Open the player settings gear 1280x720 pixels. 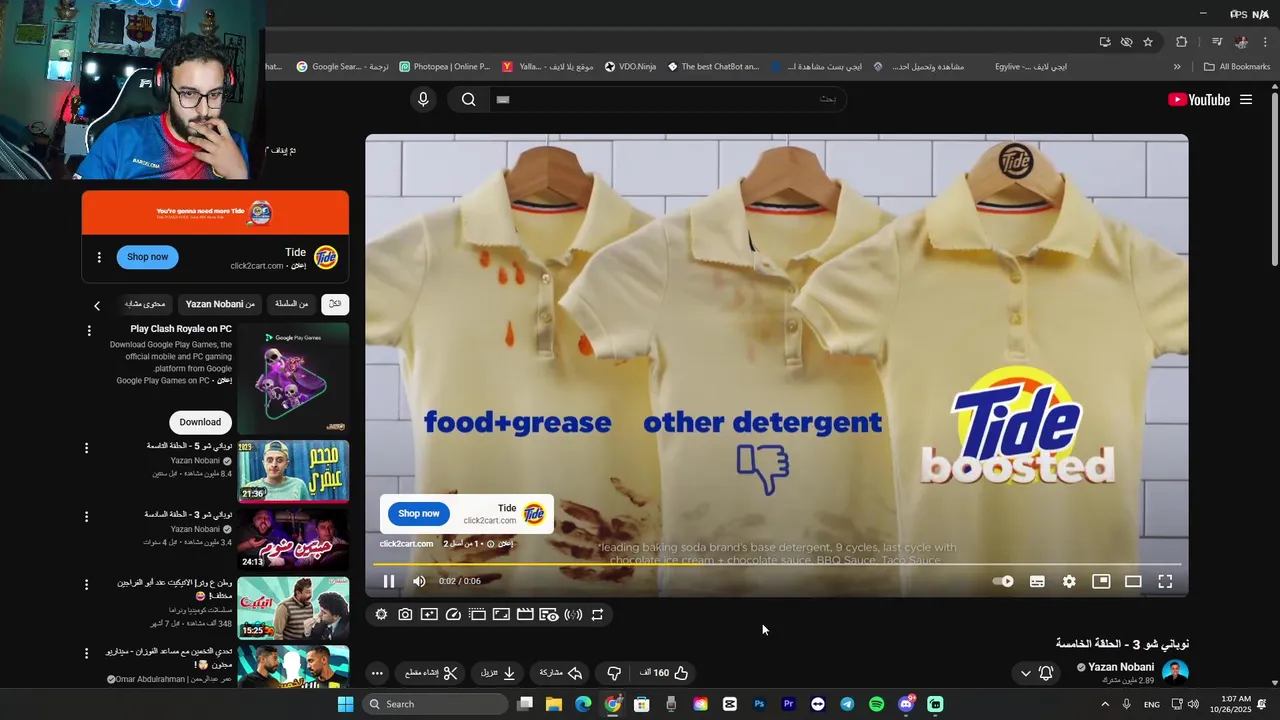1069,581
